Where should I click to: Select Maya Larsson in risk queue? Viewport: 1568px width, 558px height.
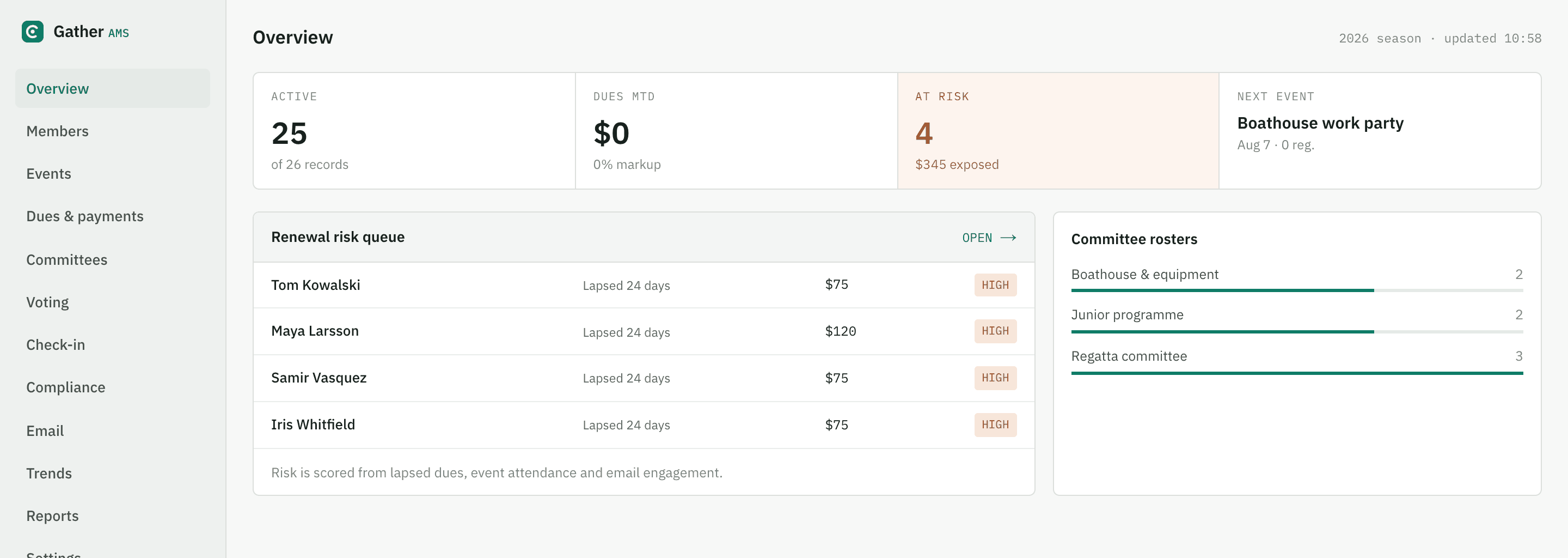[644, 331]
